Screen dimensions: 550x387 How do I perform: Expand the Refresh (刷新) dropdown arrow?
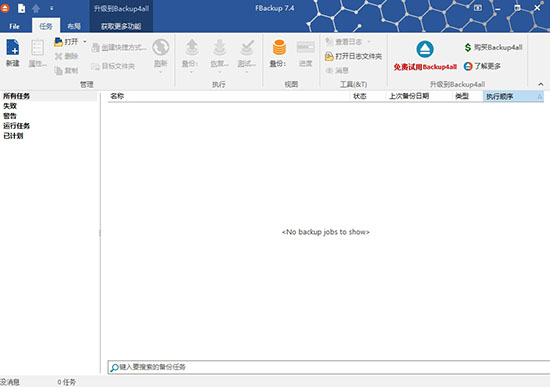click(161, 72)
